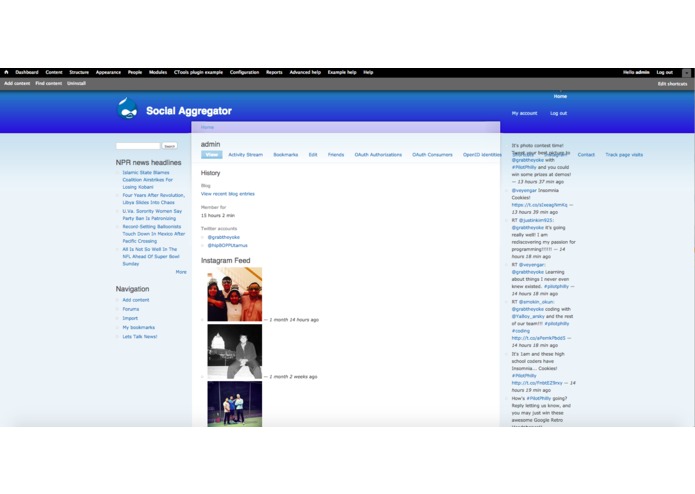Open the Modules admin menu
The width and height of the screenshot is (695, 494).
click(158, 72)
